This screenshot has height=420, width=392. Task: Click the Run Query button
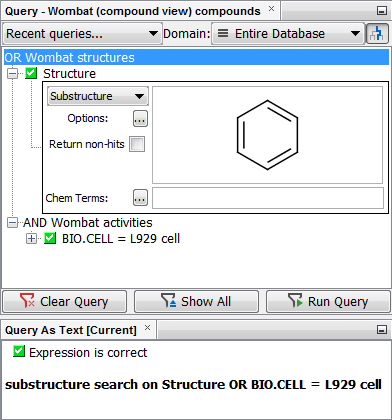click(328, 302)
